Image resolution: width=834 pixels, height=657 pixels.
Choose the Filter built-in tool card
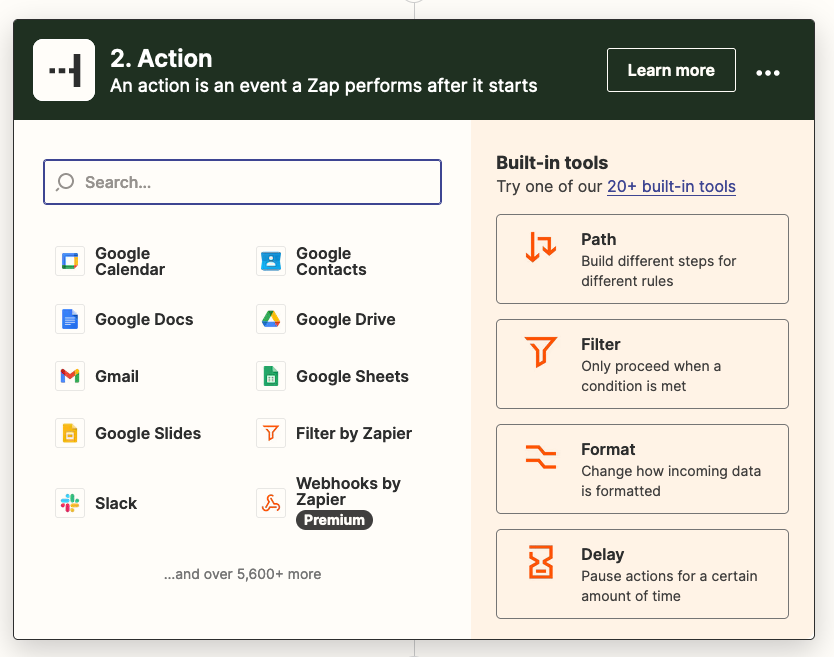(x=642, y=364)
